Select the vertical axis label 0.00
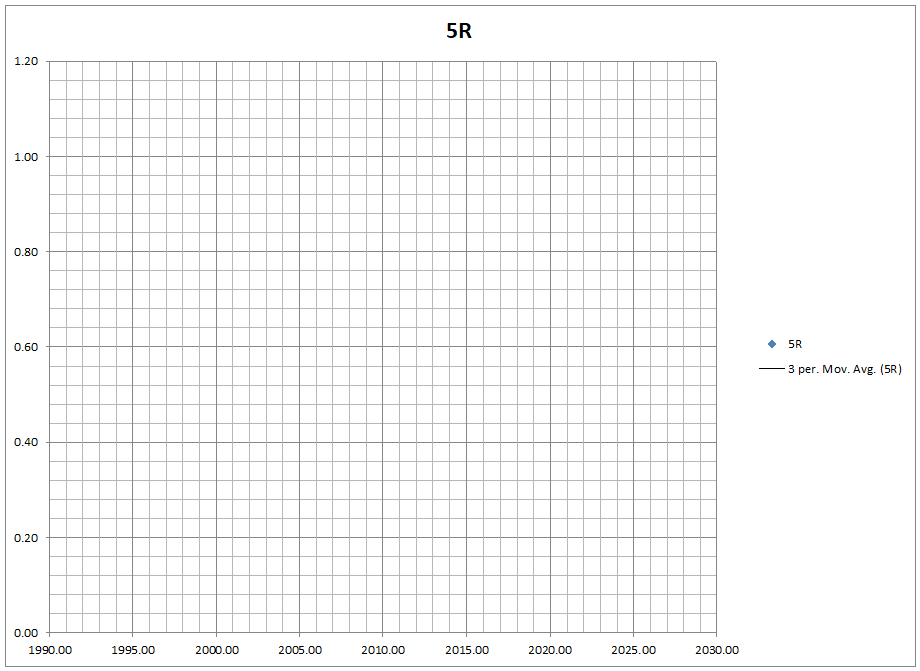This screenshot has width=920, height=671. coord(27,632)
